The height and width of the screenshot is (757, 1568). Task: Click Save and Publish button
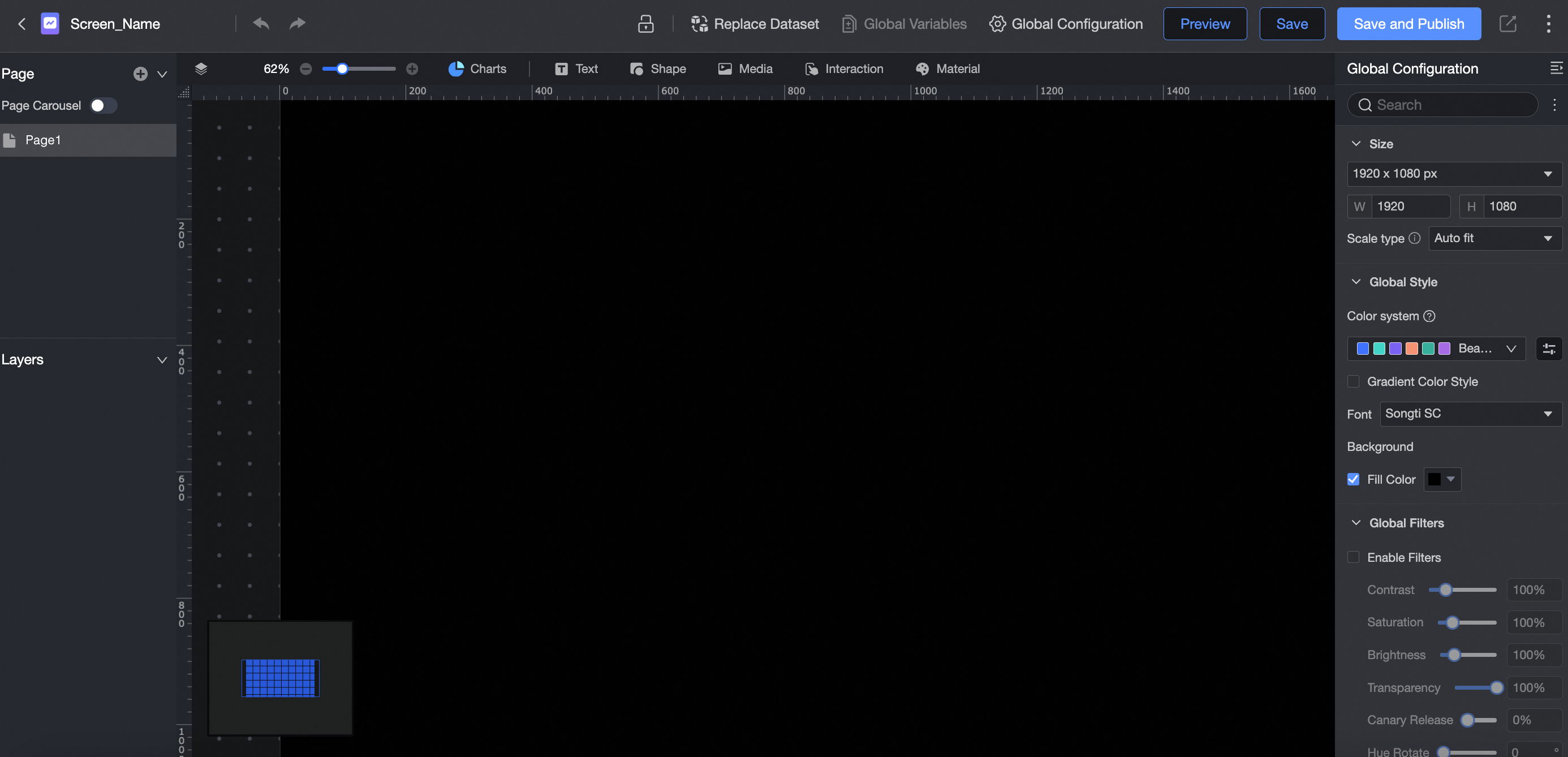(1408, 24)
